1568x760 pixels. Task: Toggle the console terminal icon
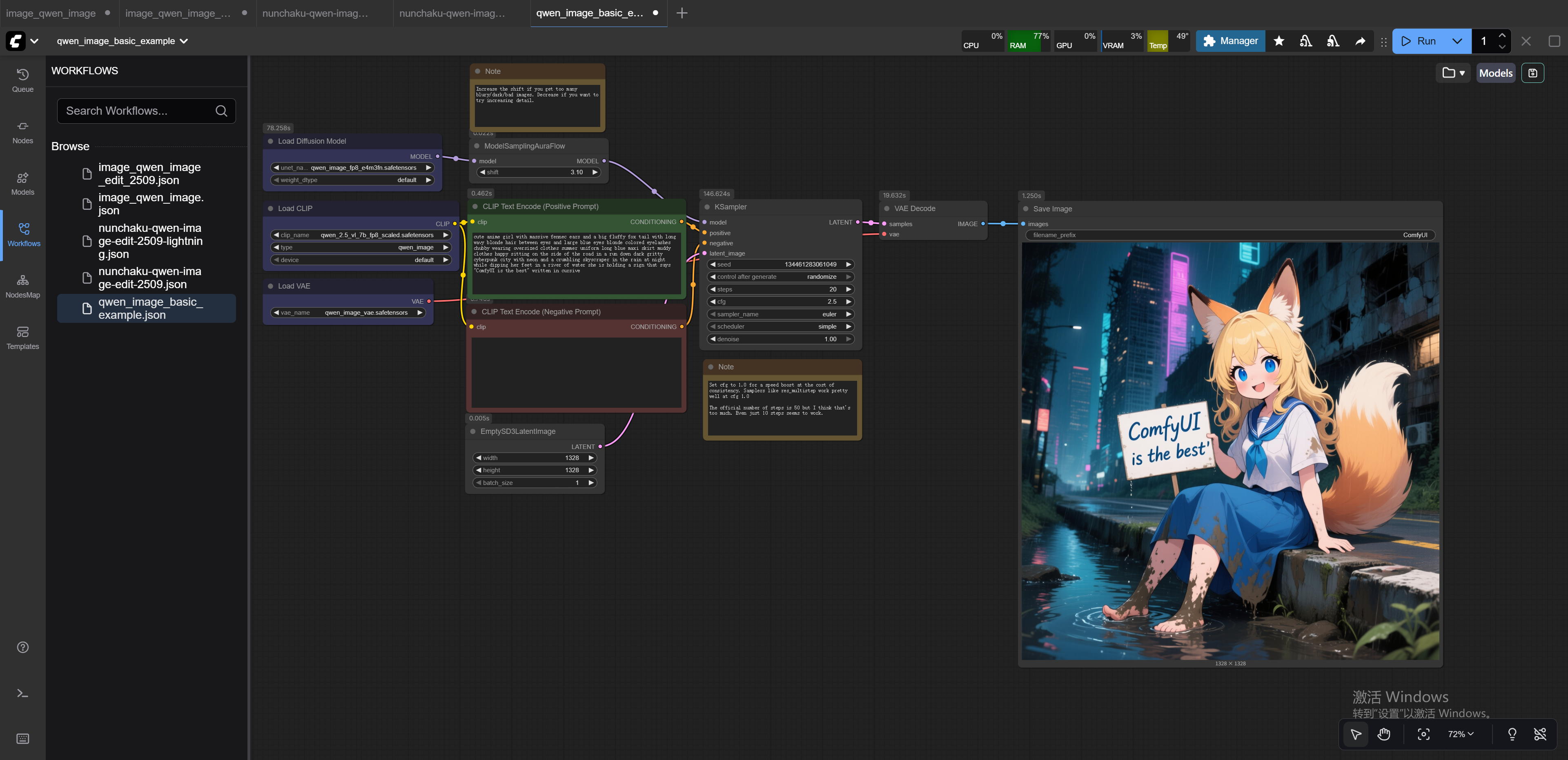22,693
